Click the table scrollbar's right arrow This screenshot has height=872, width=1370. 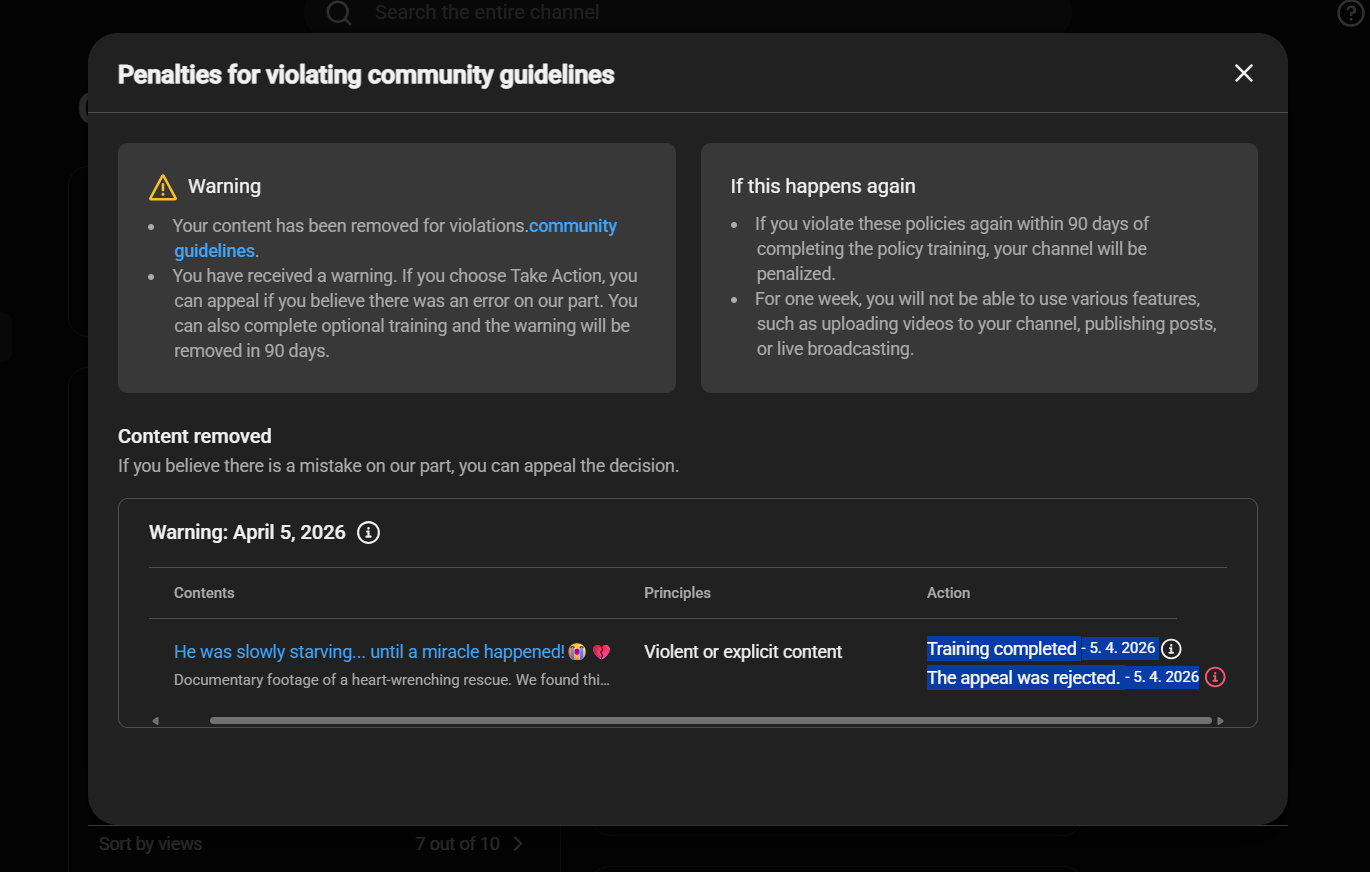(x=1220, y=720)
